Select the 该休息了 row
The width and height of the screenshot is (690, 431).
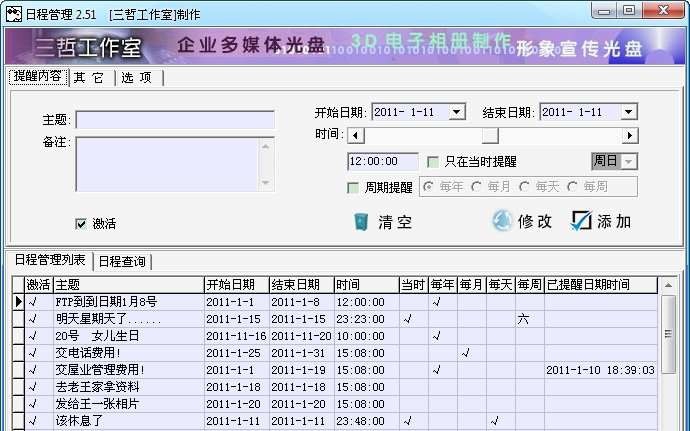coord(335,421)
